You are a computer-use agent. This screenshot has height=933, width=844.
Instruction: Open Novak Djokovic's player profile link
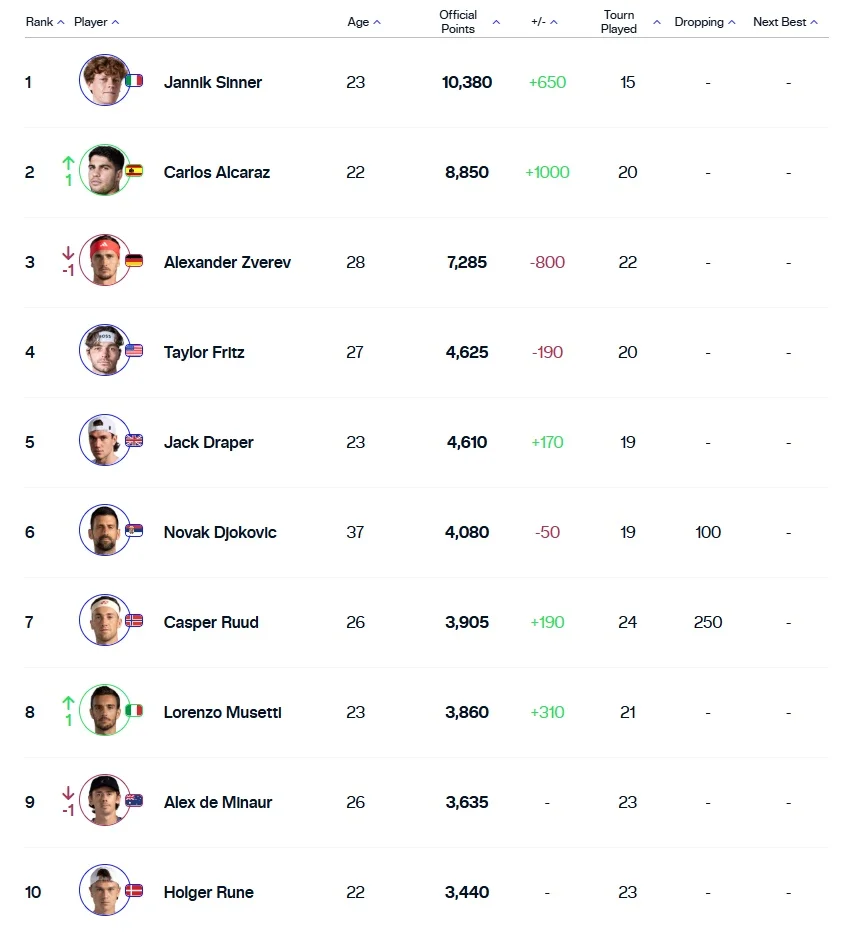point(220,532)
